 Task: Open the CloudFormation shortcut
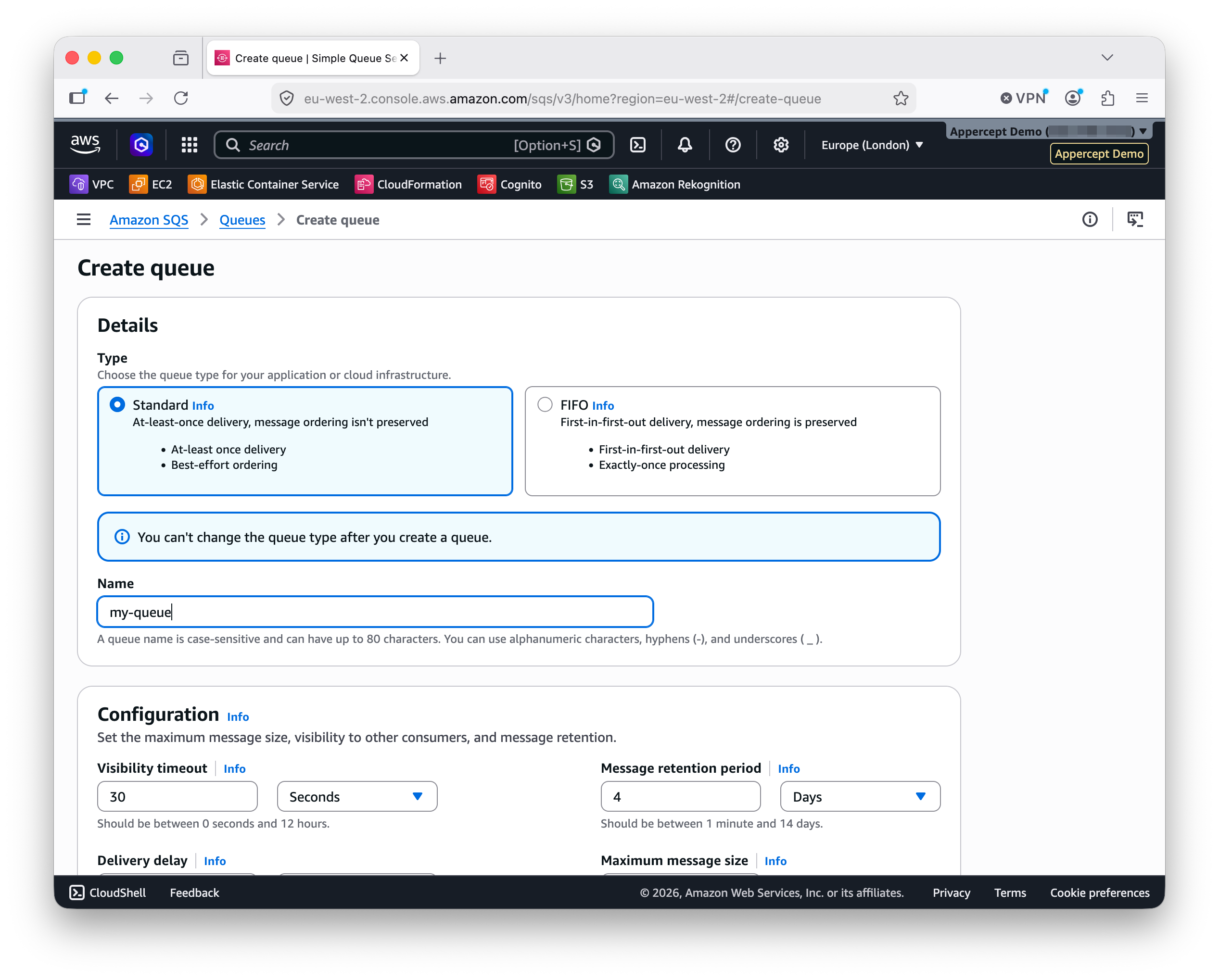408,184
